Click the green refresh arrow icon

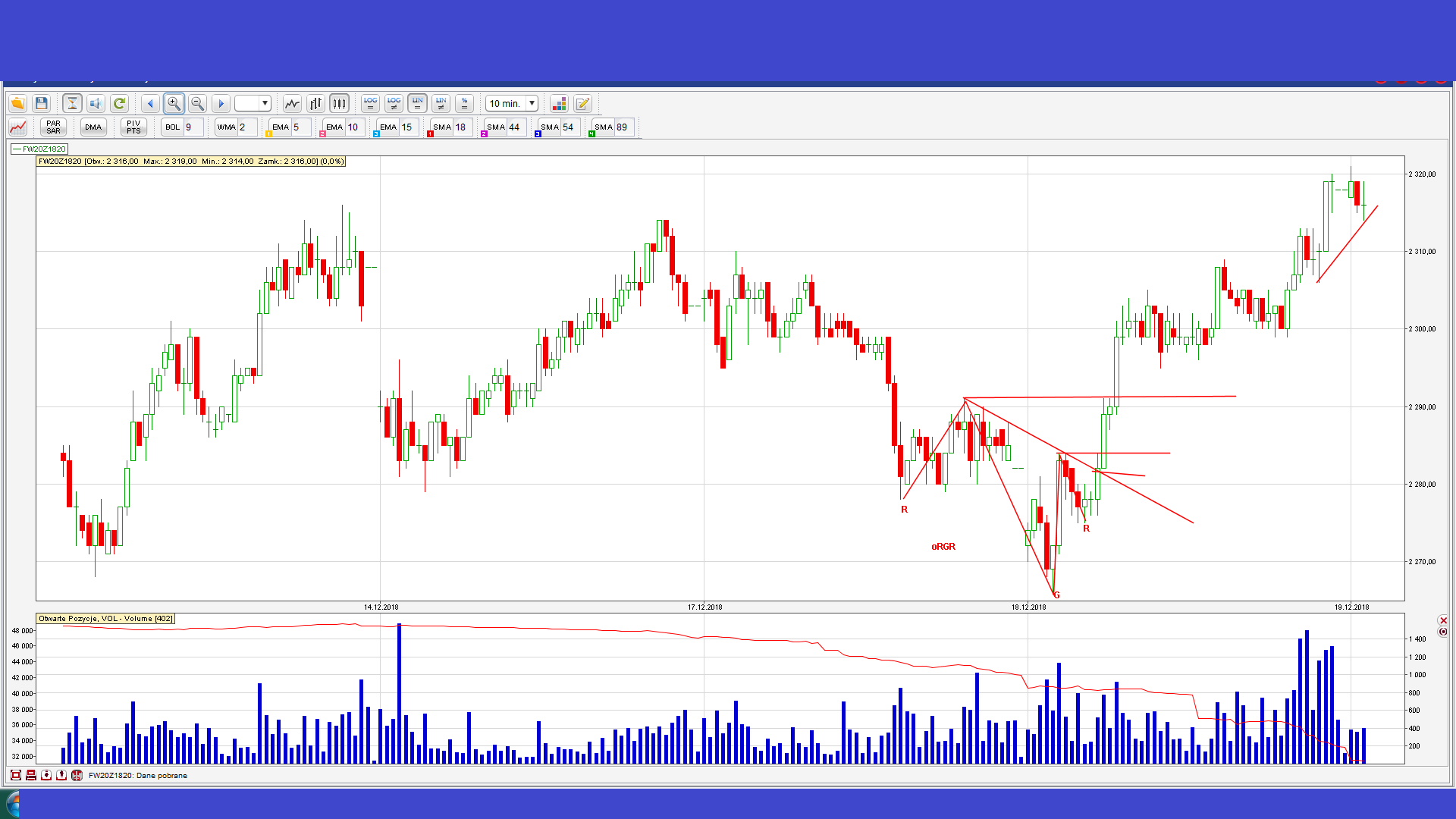119,103
